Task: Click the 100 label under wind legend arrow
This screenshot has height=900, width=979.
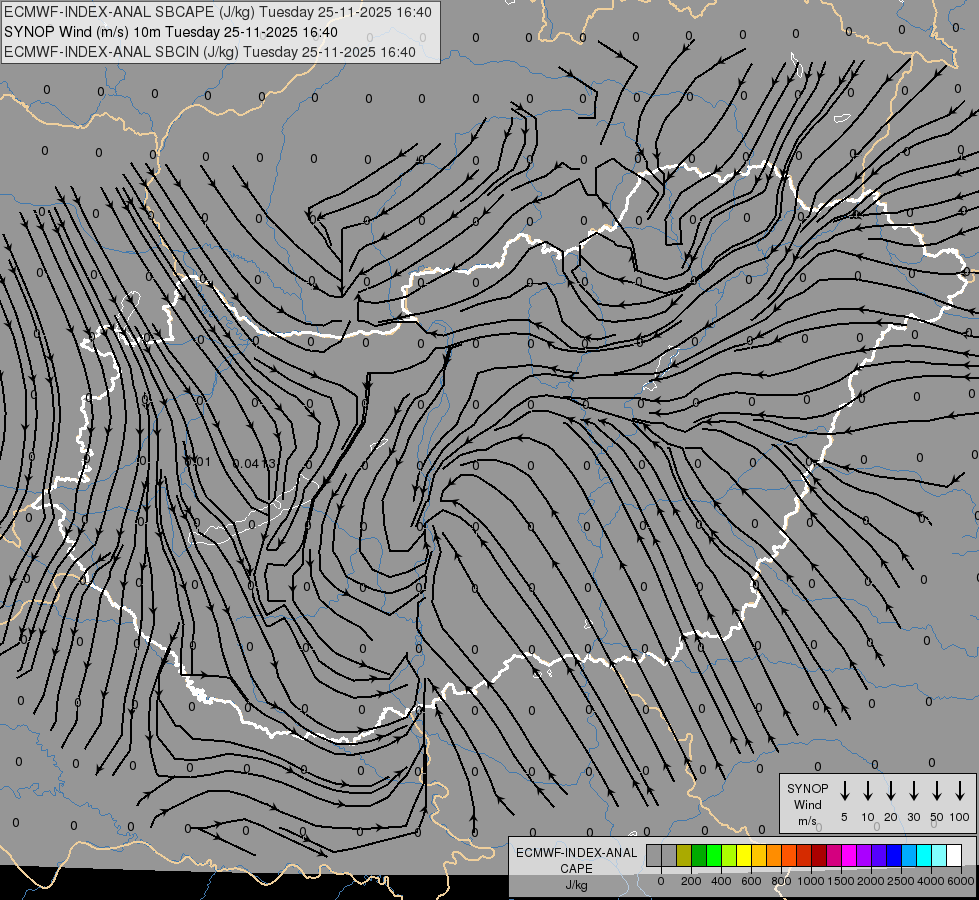Action: pyautogui.click(x=960, y=817)
